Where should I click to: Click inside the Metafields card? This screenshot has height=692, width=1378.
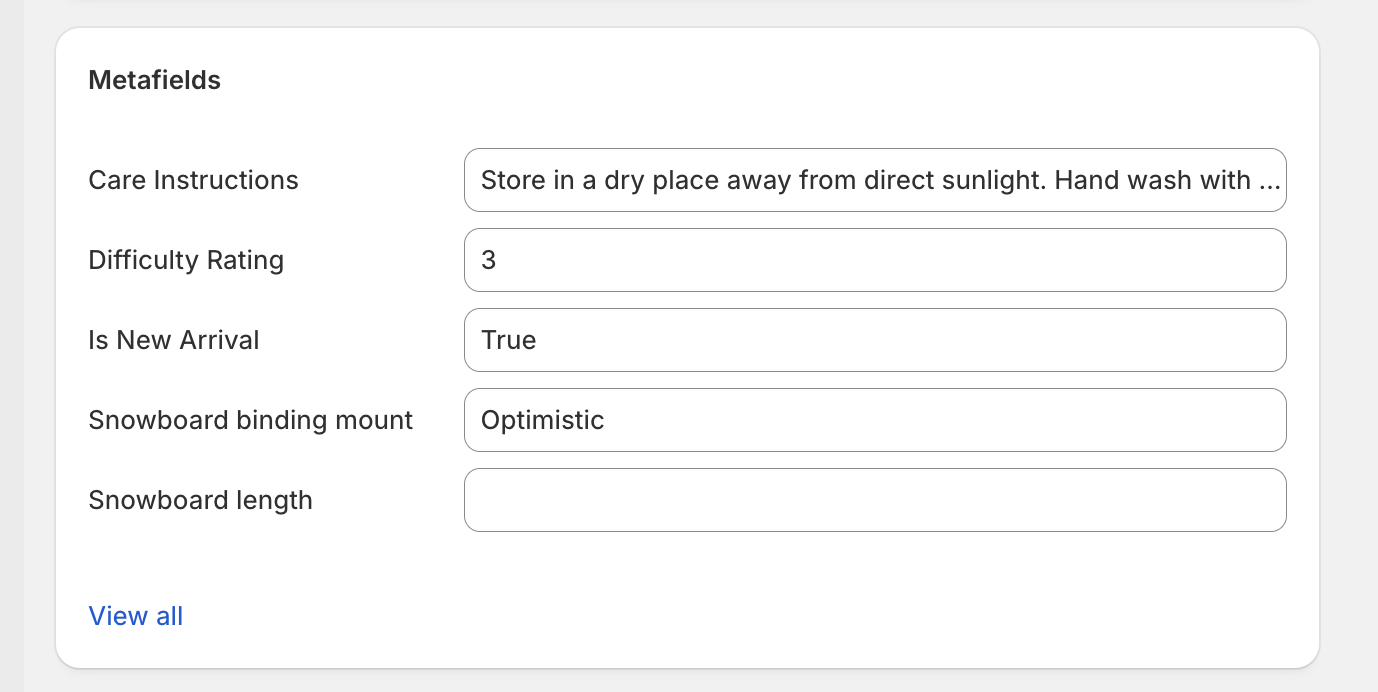(690, 570)
